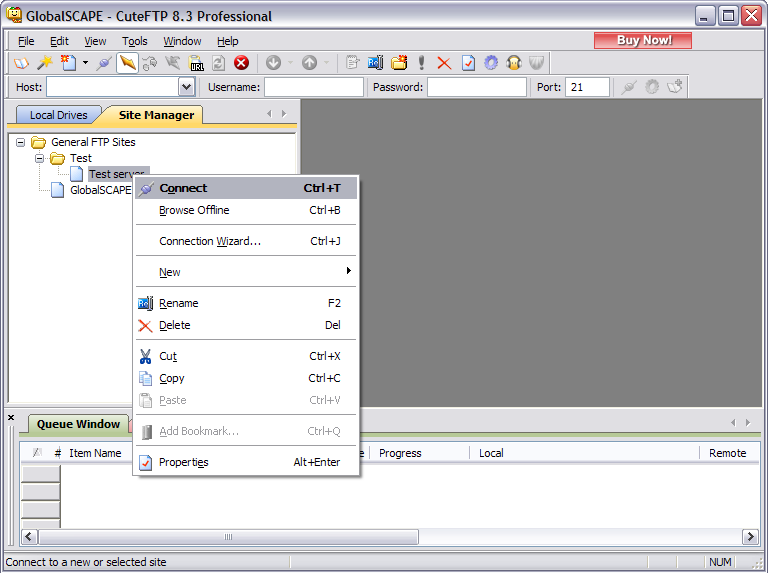Click the connection settings gear beside Port
This screenshot has height=573, width=768.
tap(652, 87)
